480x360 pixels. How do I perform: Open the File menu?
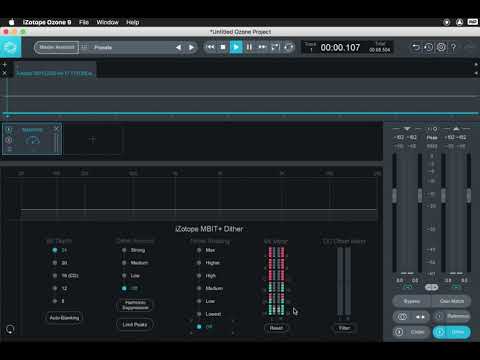point(84,22)
